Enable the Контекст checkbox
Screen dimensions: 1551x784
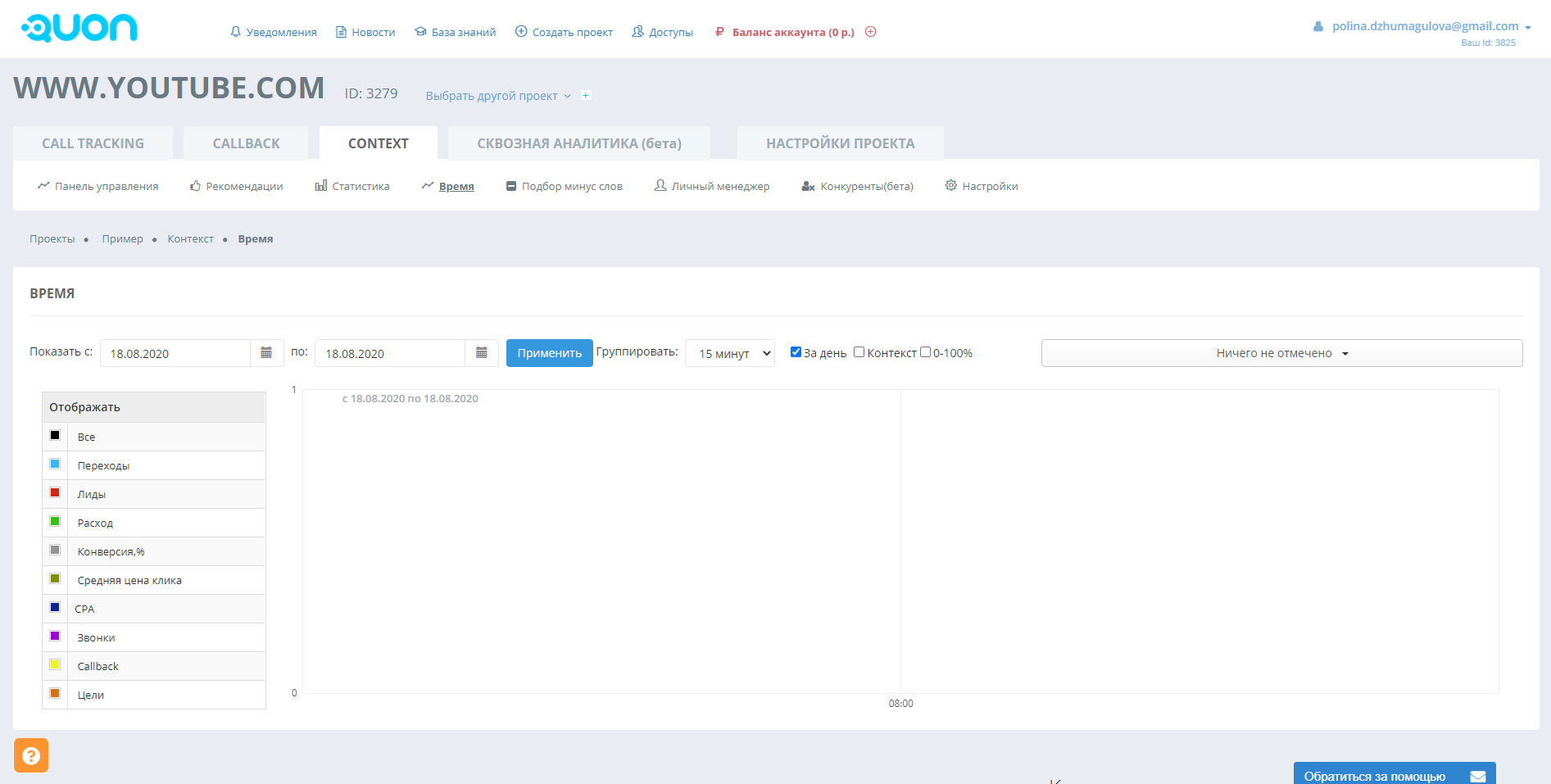(x=859, y=352)
